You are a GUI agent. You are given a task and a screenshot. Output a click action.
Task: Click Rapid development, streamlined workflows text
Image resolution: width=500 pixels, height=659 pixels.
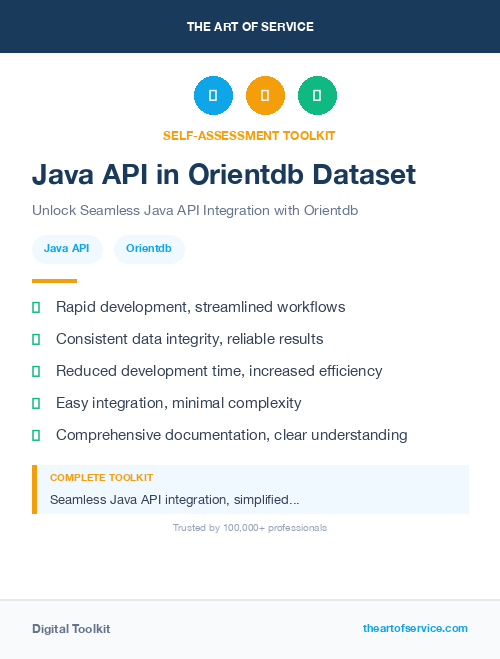click(x=200, y=307)
